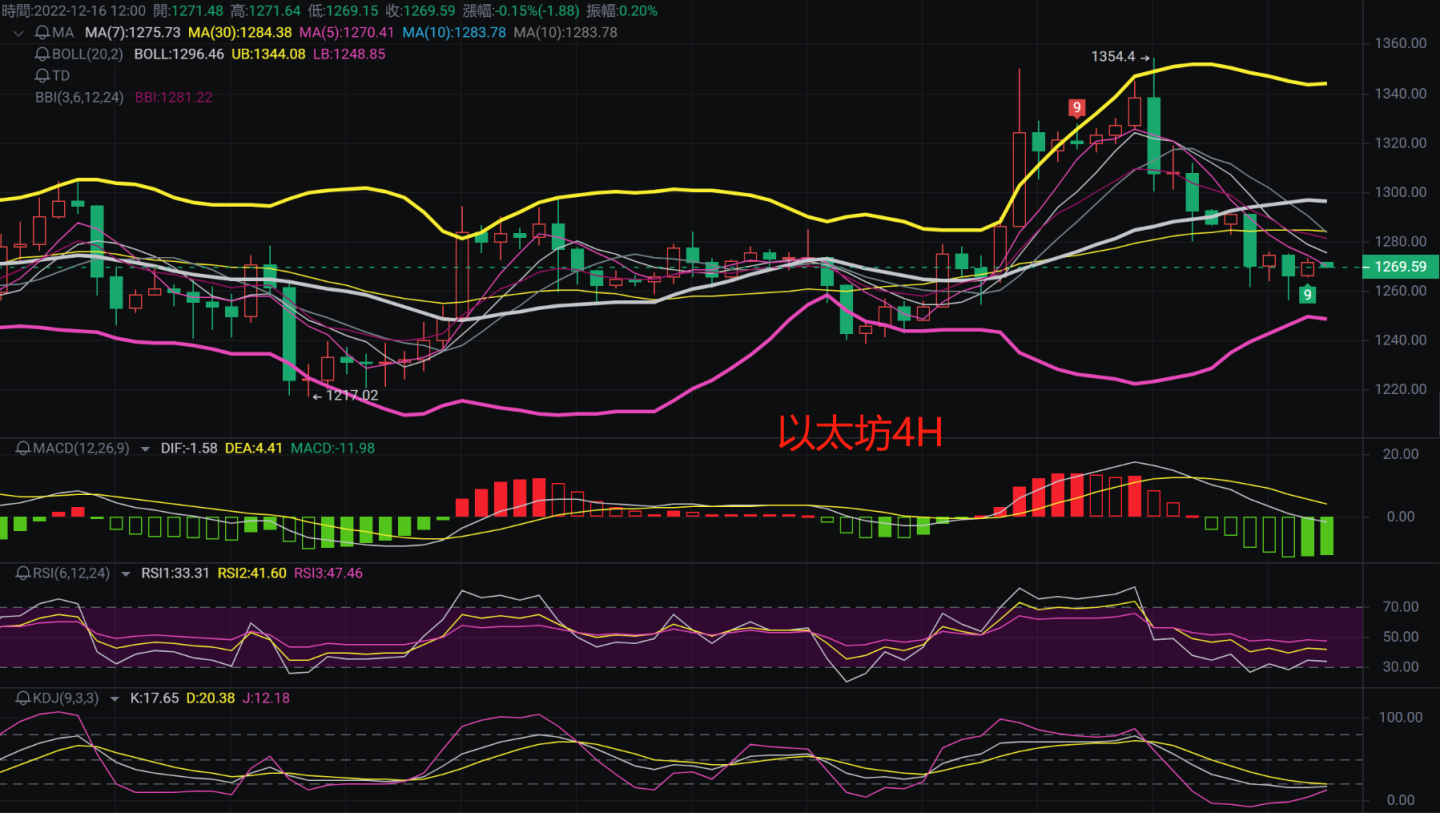Select the RSI(6,12,24) panel header
The height and width of the screenshot is (813, 1440).
tap(72, 573)
